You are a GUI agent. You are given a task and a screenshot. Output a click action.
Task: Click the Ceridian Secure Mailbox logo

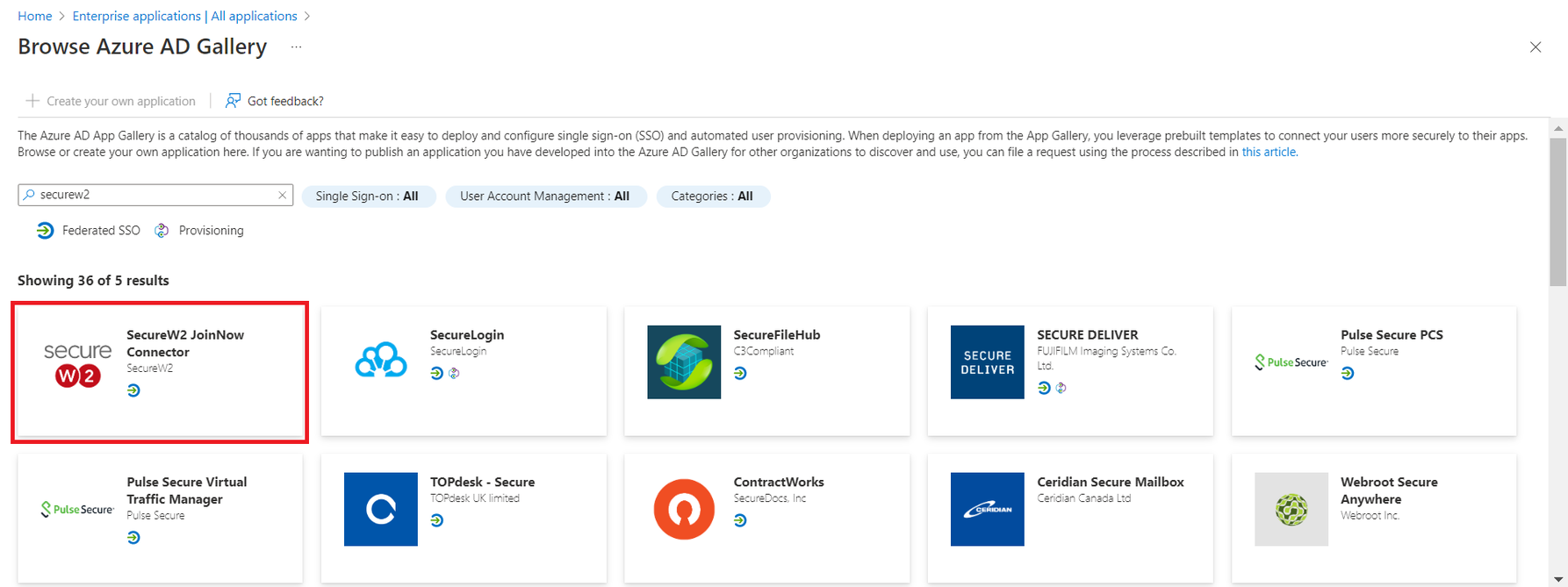(987, 509)
